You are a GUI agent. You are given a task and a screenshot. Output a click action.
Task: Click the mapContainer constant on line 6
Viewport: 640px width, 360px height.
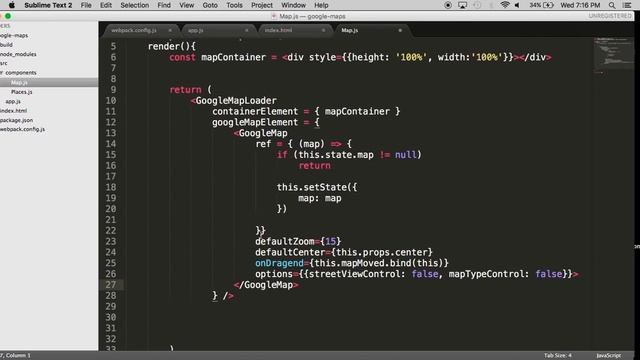[x=233, y=57]
